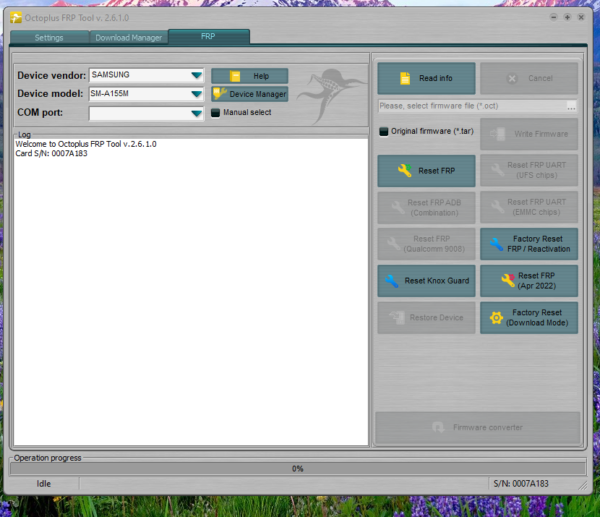This screenshot has height=517, width=600.
Task: Open the Device Manager
Action: tap(249, 94)
